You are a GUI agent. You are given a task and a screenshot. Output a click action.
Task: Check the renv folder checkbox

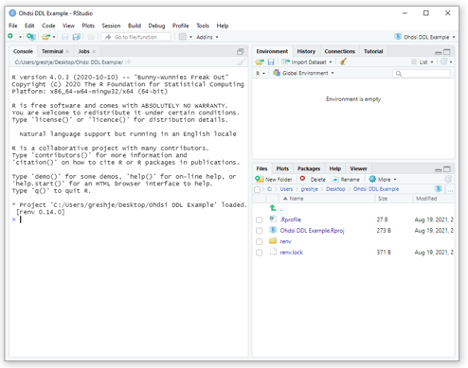click(259, 242)
